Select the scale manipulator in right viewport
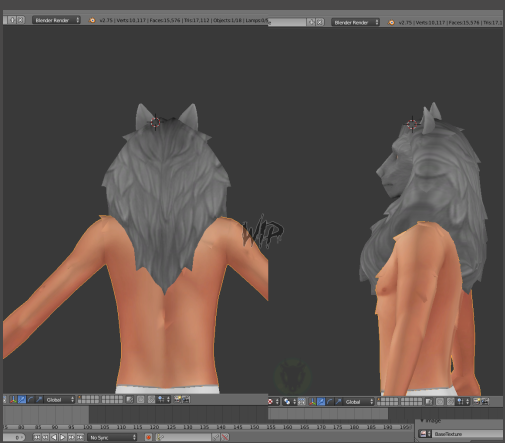505x443 pixels. click(x=338, y=402)
